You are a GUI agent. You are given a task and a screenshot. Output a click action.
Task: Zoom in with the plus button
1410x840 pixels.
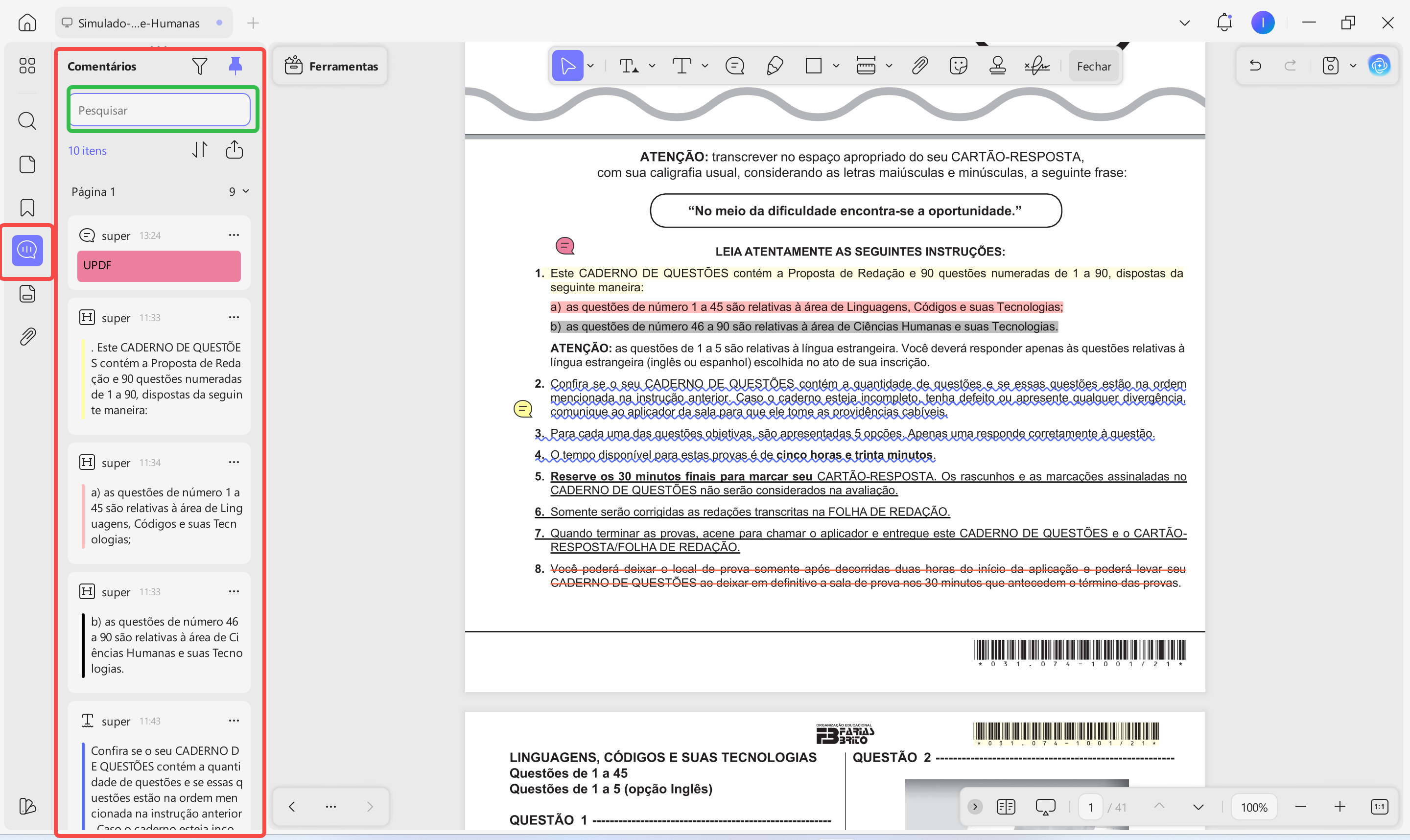pyautogui.click(x=1339, y=807)
